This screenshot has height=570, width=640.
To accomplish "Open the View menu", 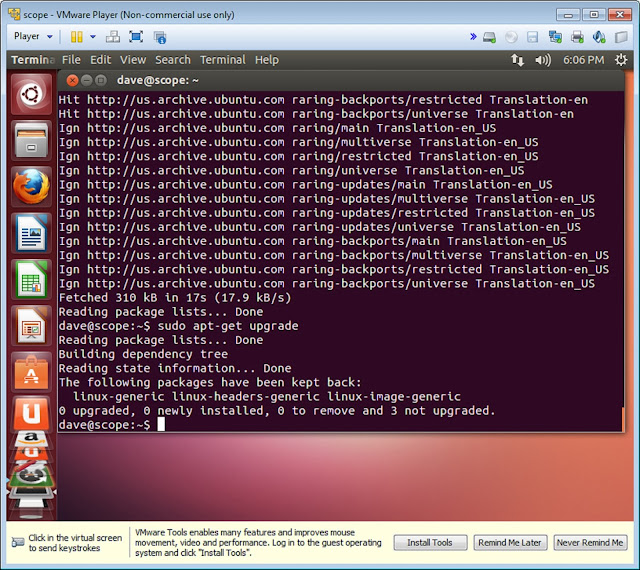I will [x=133, y=60].
